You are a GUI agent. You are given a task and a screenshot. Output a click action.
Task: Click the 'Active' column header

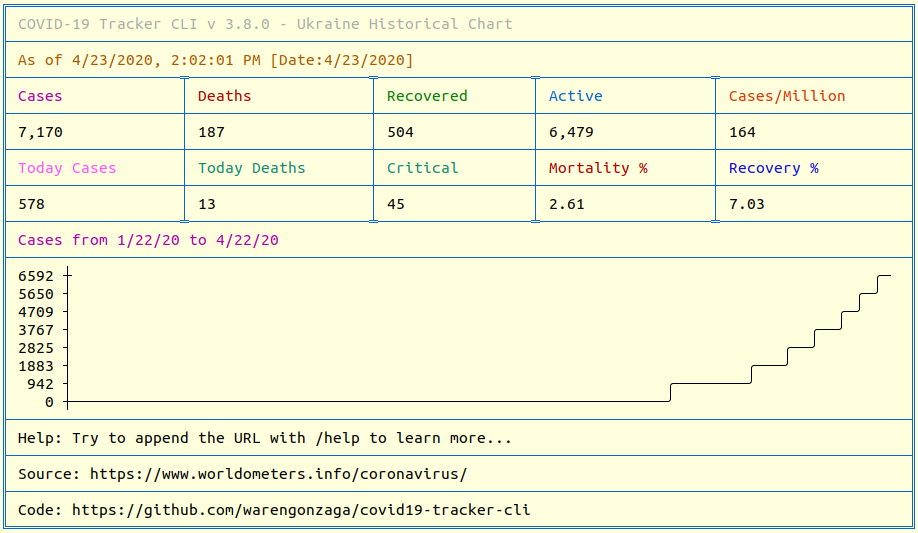[576, 96]
